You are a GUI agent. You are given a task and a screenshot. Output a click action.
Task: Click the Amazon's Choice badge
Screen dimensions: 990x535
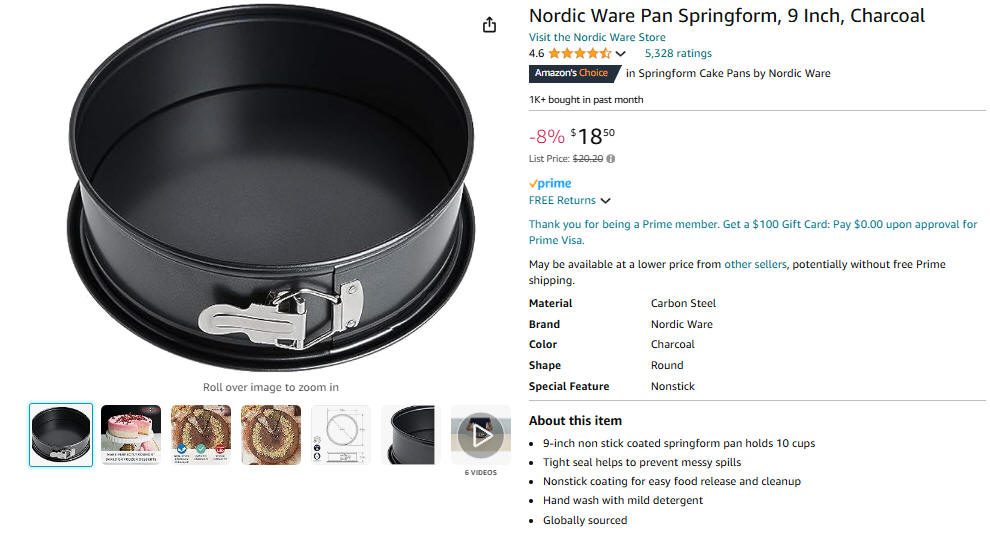click(575, 73)
